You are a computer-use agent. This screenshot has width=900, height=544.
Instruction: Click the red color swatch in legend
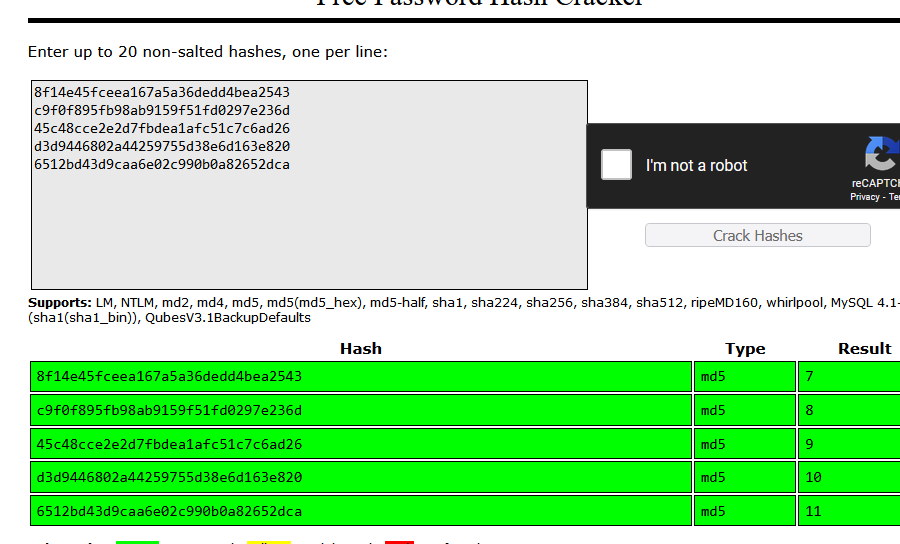(x=399, y=541)
